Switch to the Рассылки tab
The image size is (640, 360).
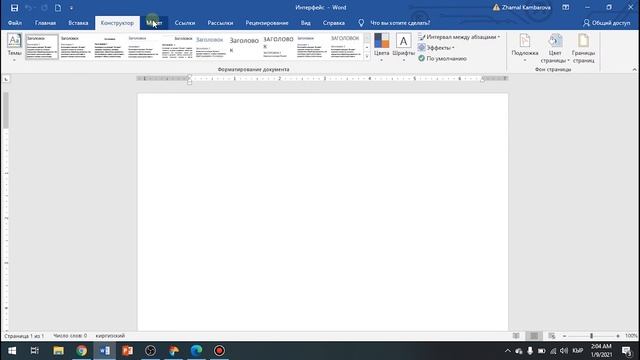220,23
